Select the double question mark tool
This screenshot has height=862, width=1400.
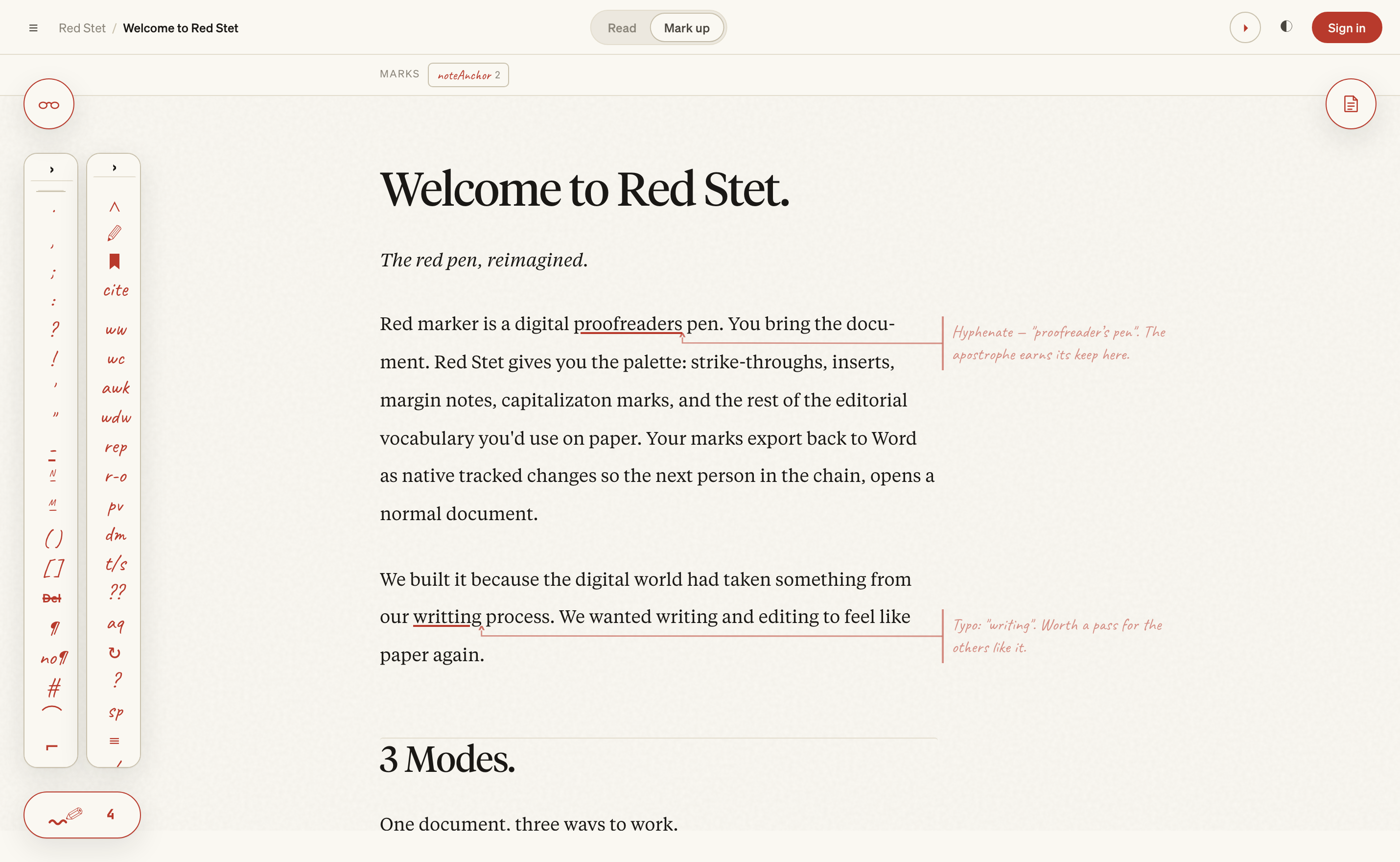coord(117,591)
